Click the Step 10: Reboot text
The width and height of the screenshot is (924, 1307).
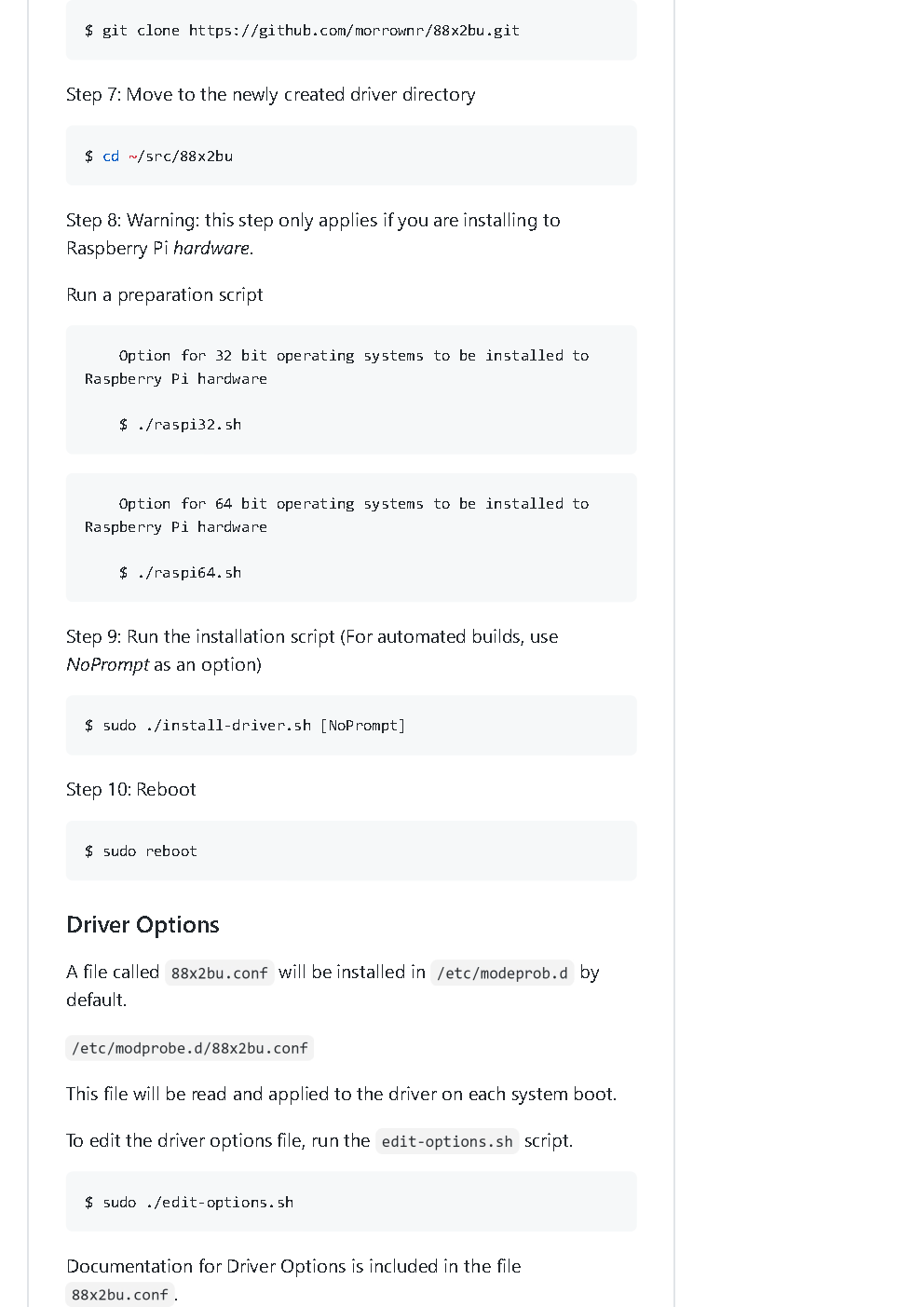(x=131, y=790)
